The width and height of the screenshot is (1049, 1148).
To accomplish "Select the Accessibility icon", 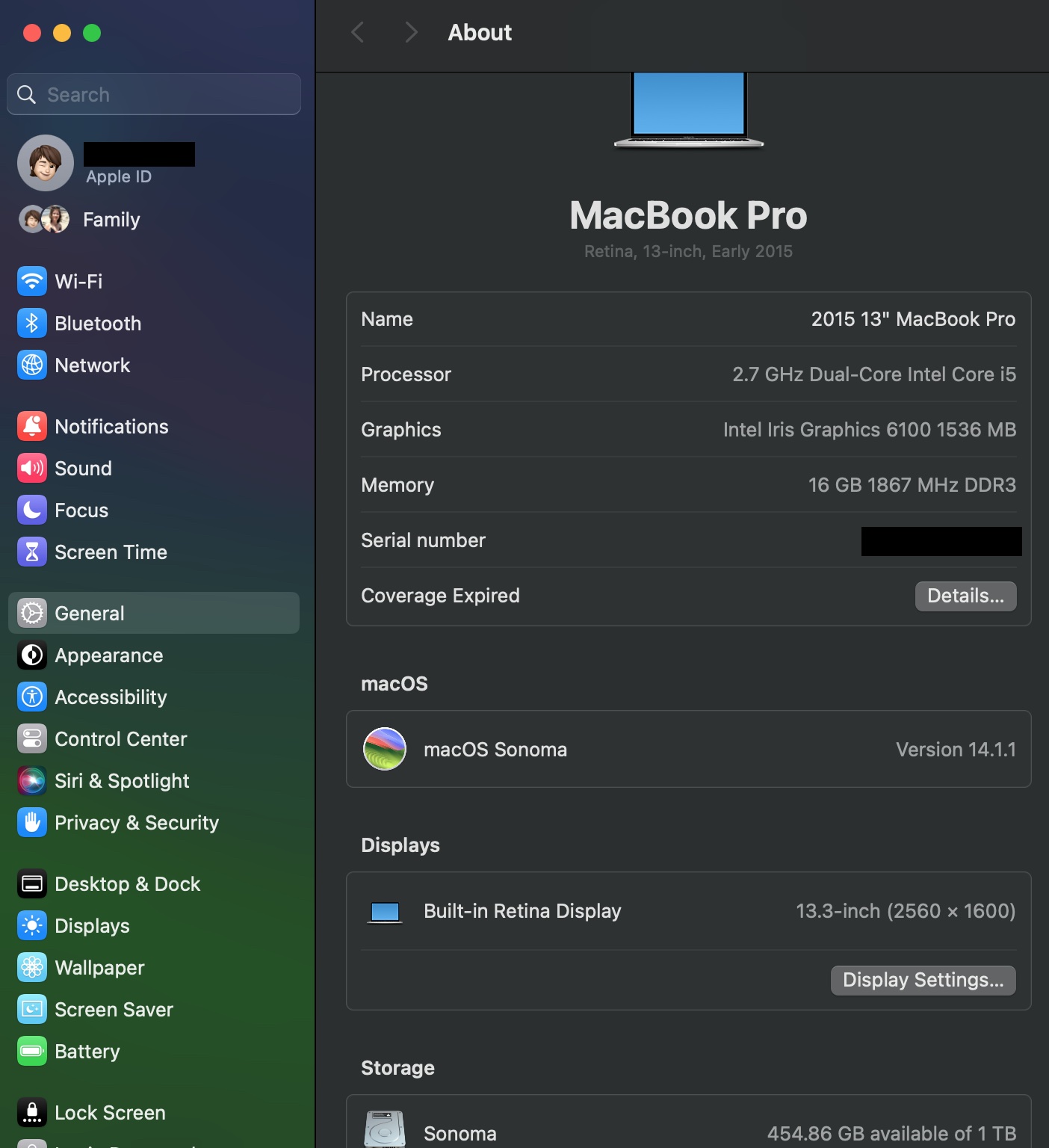I will point(32,697).
